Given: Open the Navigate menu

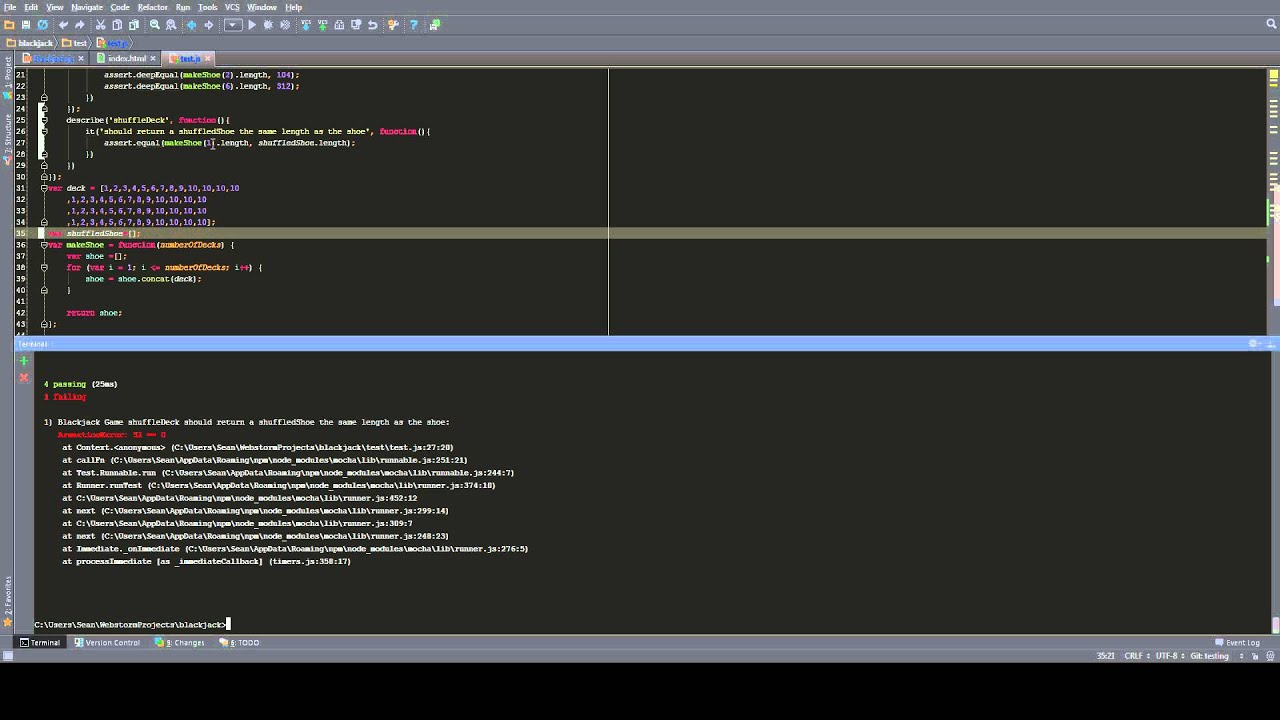Looking at the screenshot, I should click(x=87, y=7).
